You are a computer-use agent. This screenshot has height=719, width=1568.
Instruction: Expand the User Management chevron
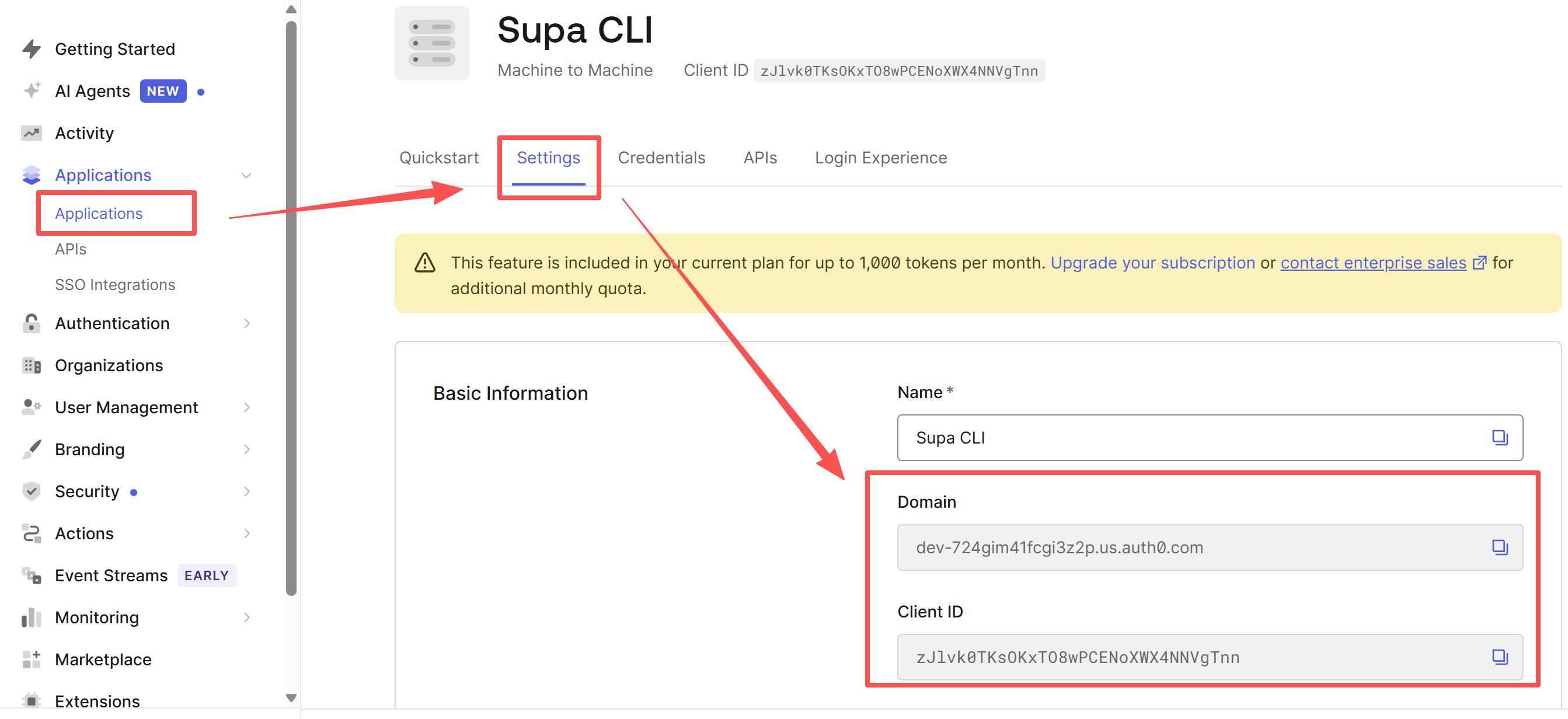tap(246, 407)
